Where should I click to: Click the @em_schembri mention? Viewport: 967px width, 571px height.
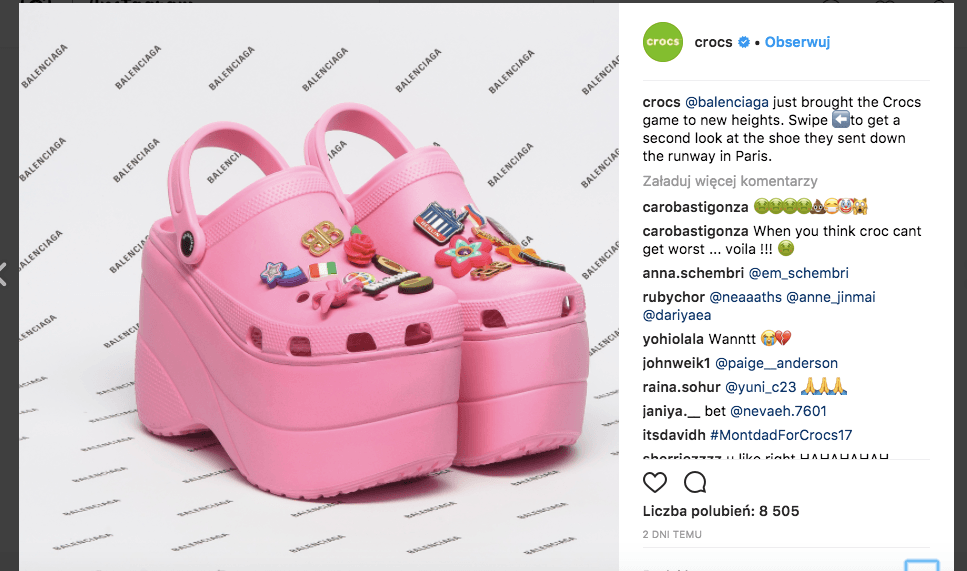pos(798,273)
